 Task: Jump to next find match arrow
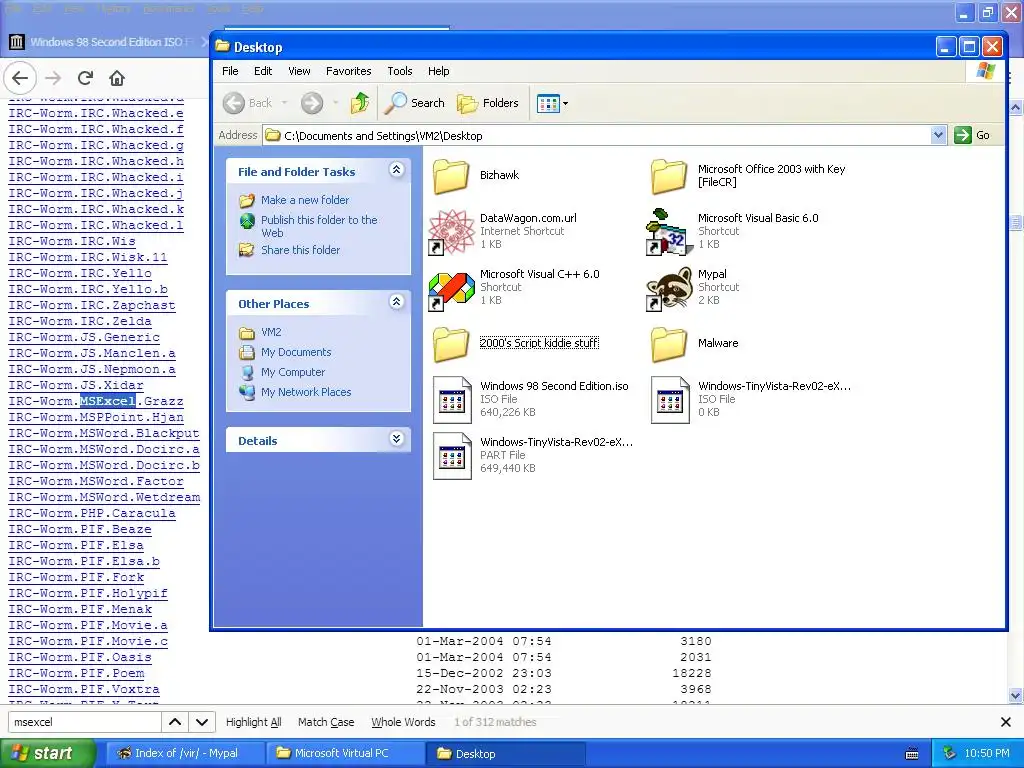pyautogui.click(x=202, y=722)
